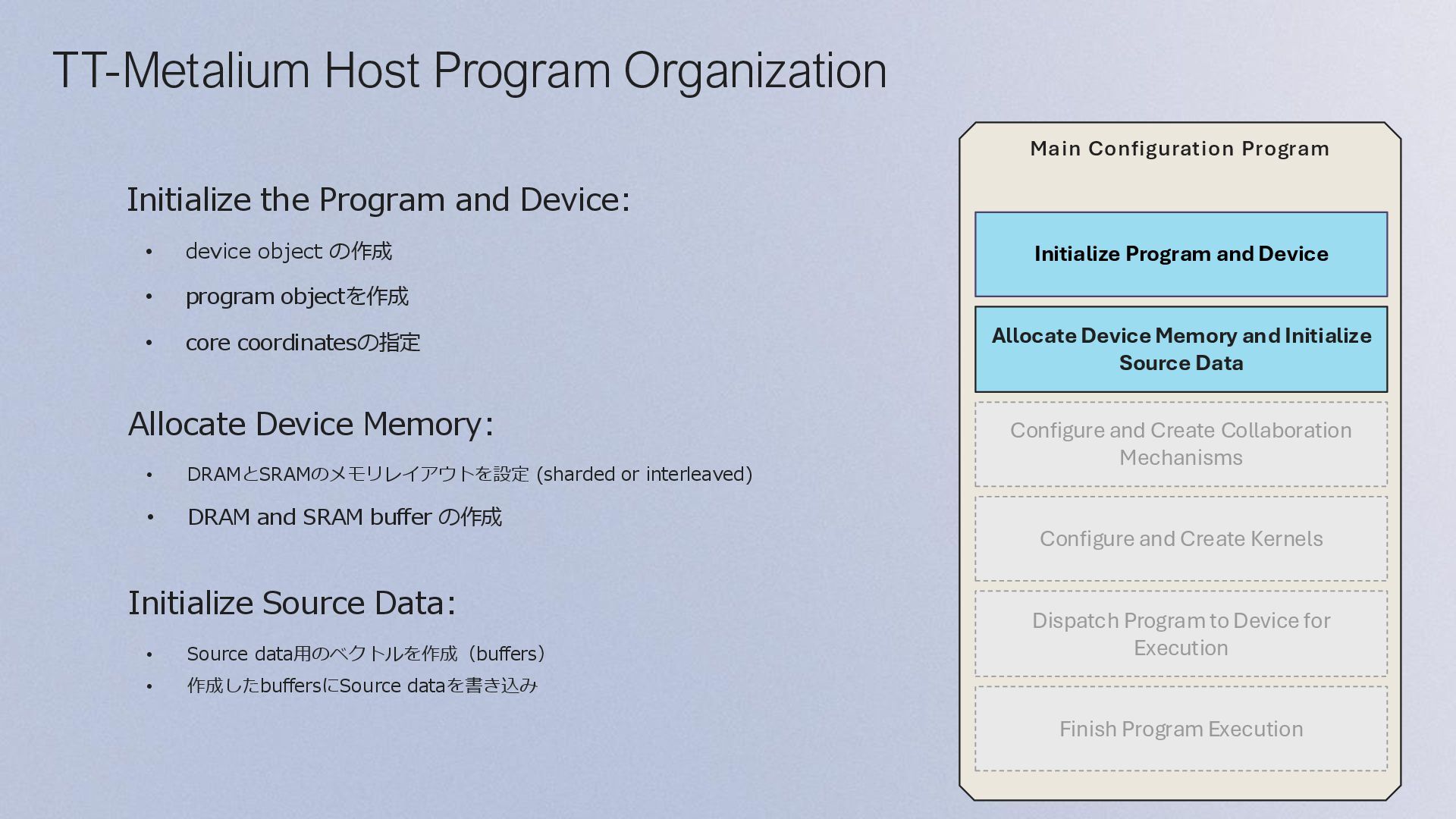Viewport: 1456px width, 819px height.
Task: Select 'Configure and Create Collaboration Mechanisms' box
Action: pos(1181,444)
